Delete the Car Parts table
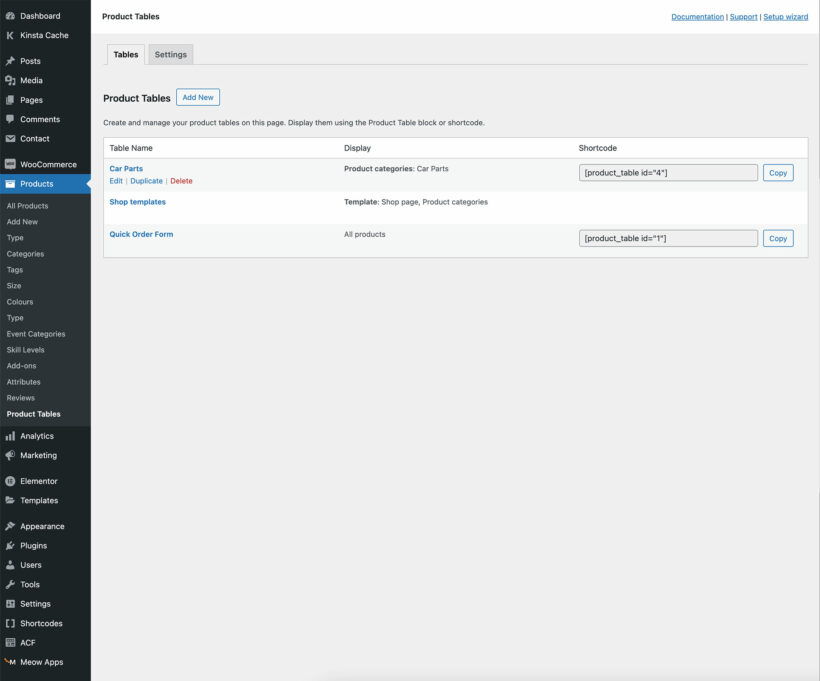Screen dimensions: 820x681 [x=181, y=181]
